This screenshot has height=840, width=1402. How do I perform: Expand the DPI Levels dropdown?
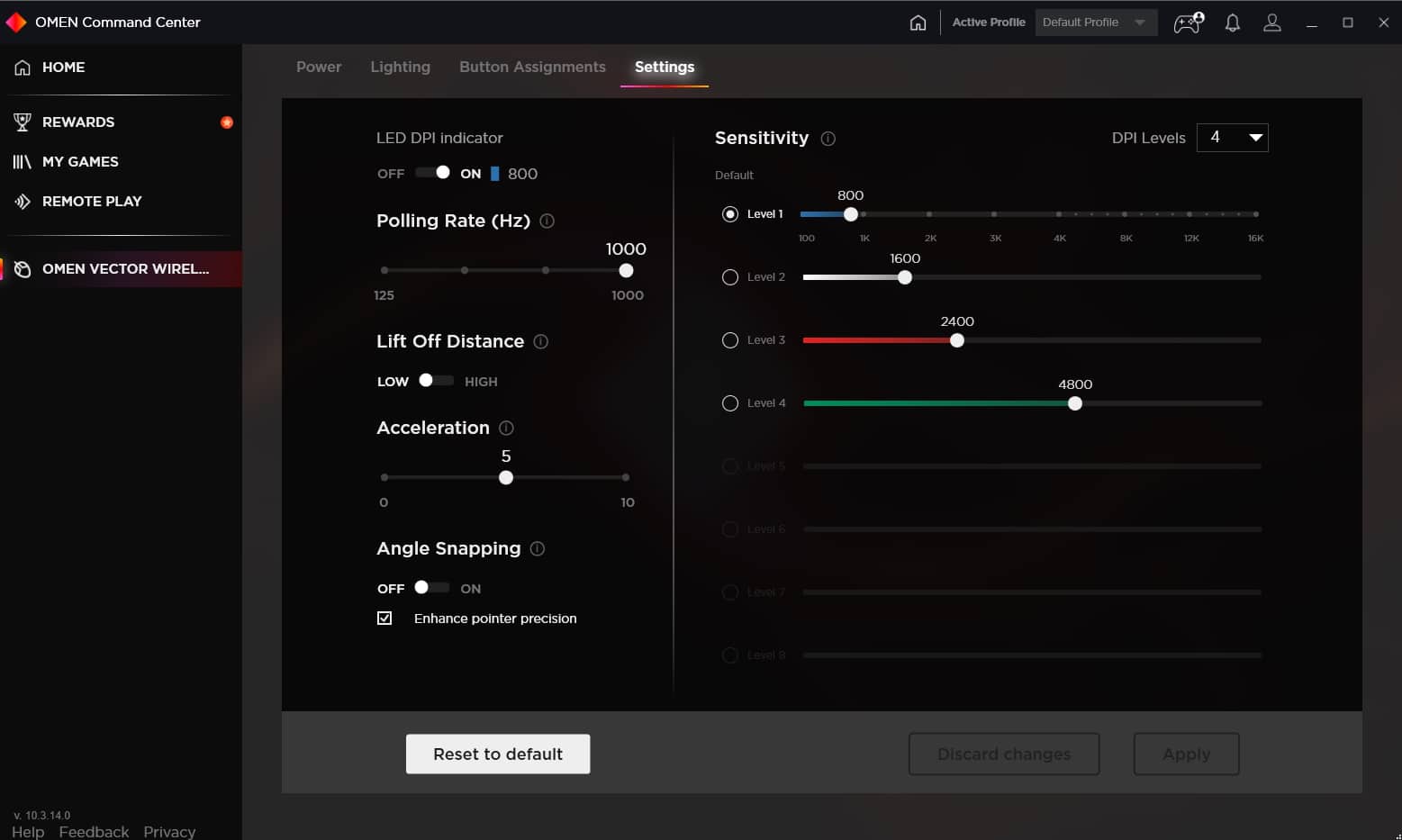point(1232,138)
